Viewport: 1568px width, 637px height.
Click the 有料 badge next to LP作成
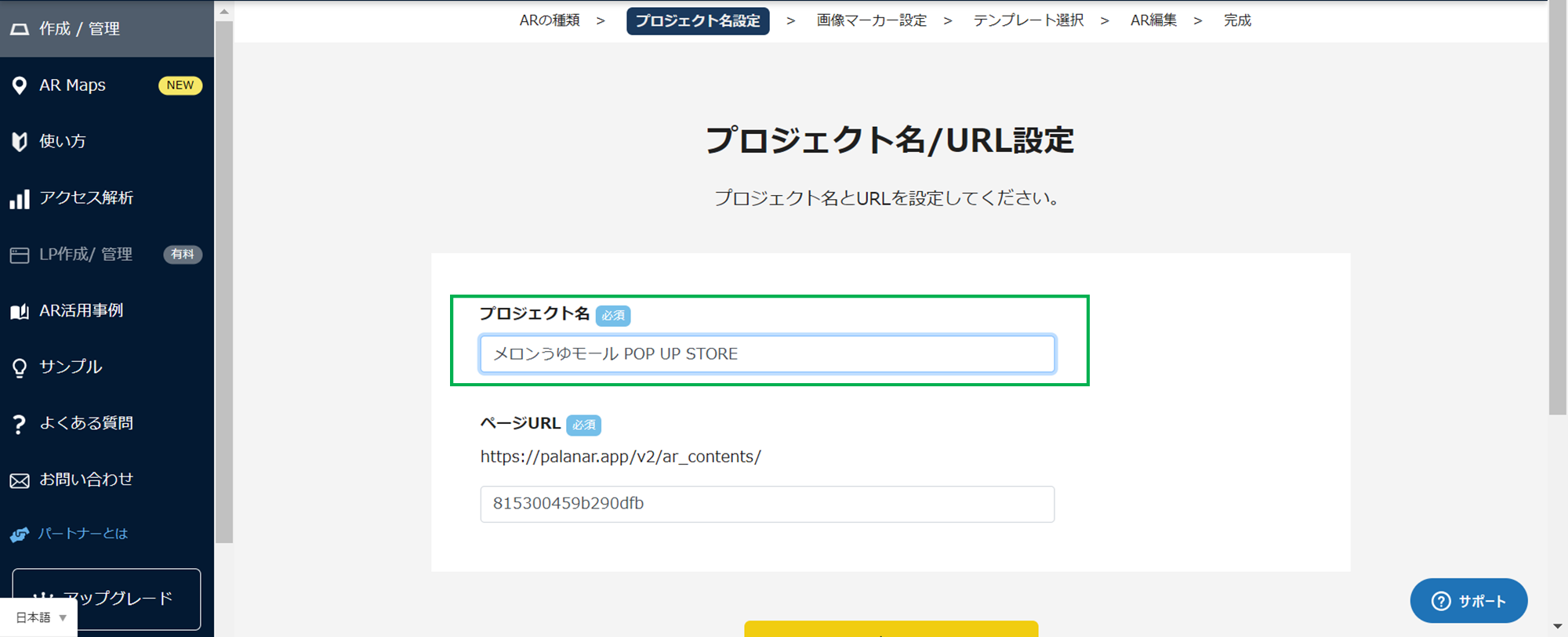tap(183, 254)
